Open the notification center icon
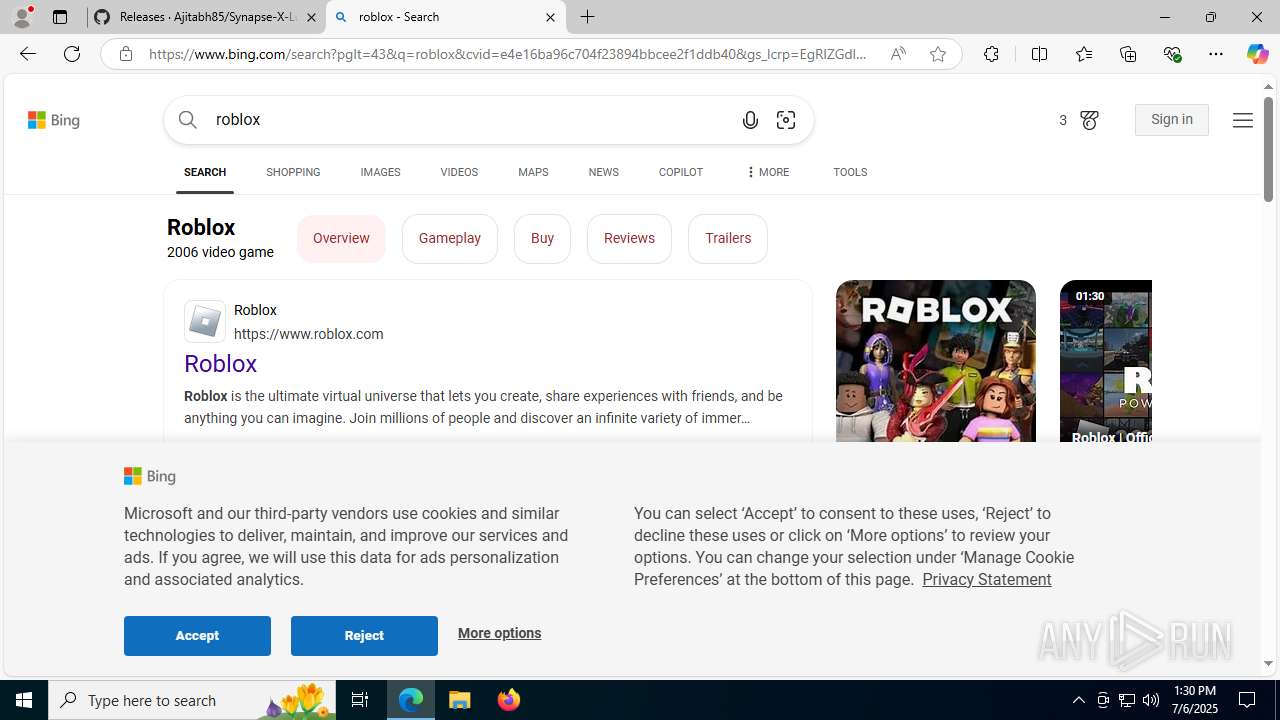This screenshot has height=720, width=1280. pos(1248,700)
